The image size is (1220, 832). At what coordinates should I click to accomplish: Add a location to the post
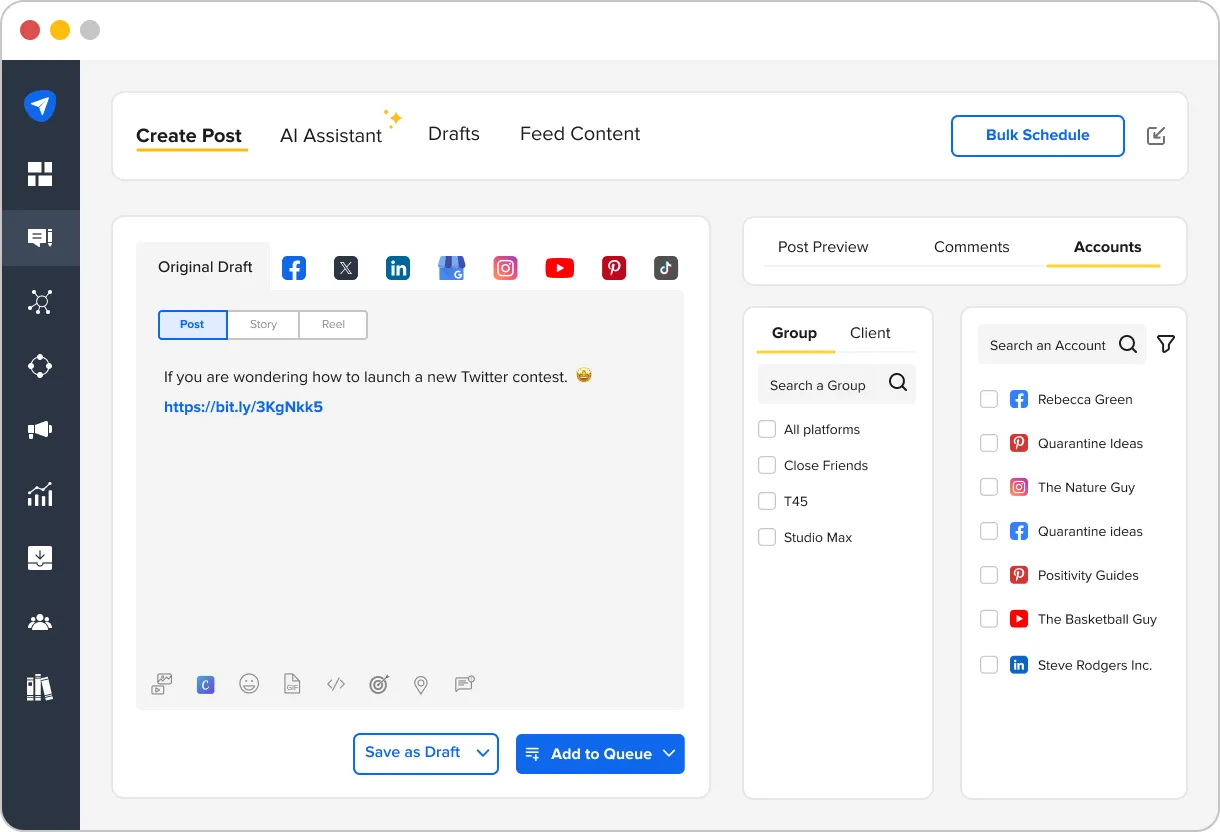tap(420, 684)
